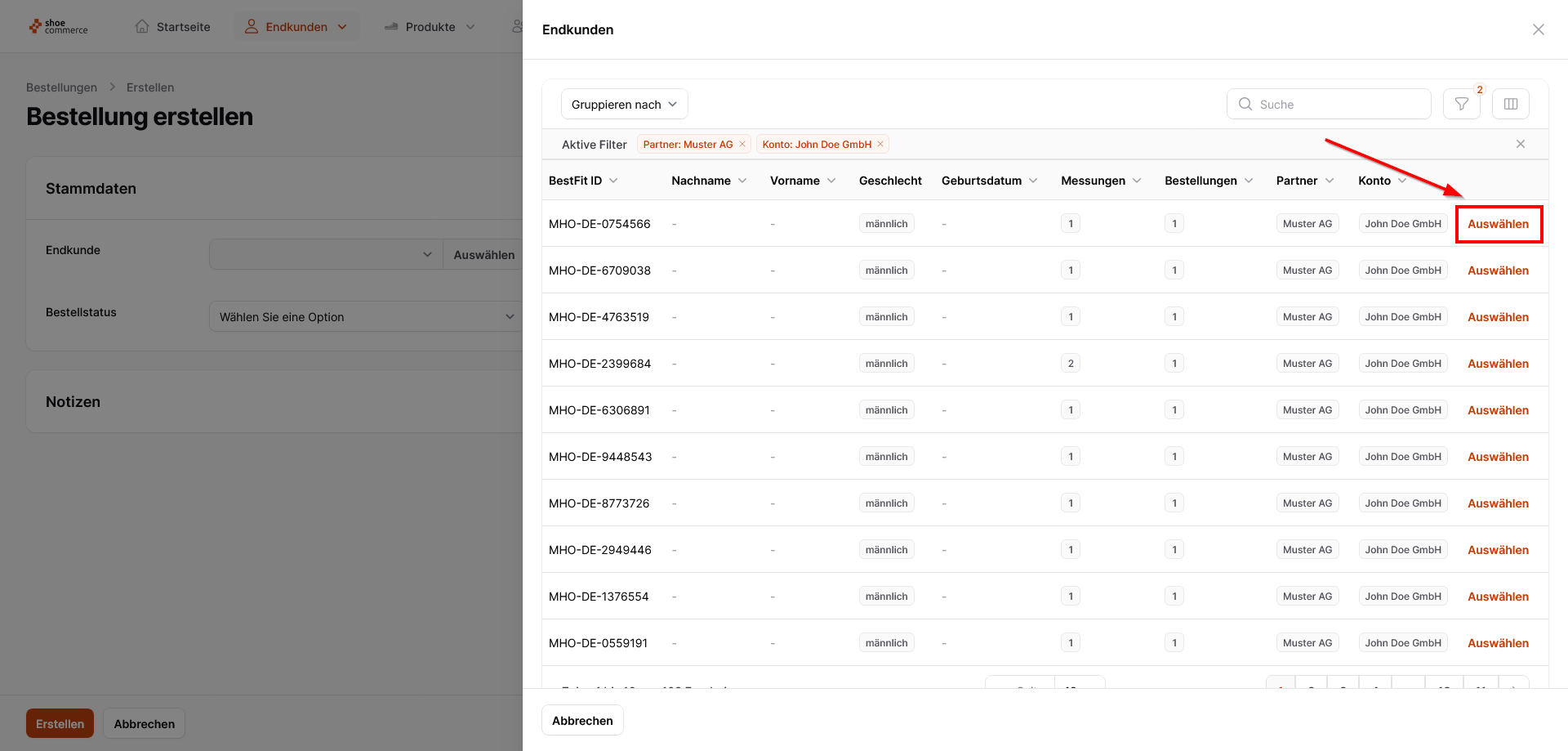
Task: Clear all active filters
Action: pyautogui.click(x=1520, y=144)
